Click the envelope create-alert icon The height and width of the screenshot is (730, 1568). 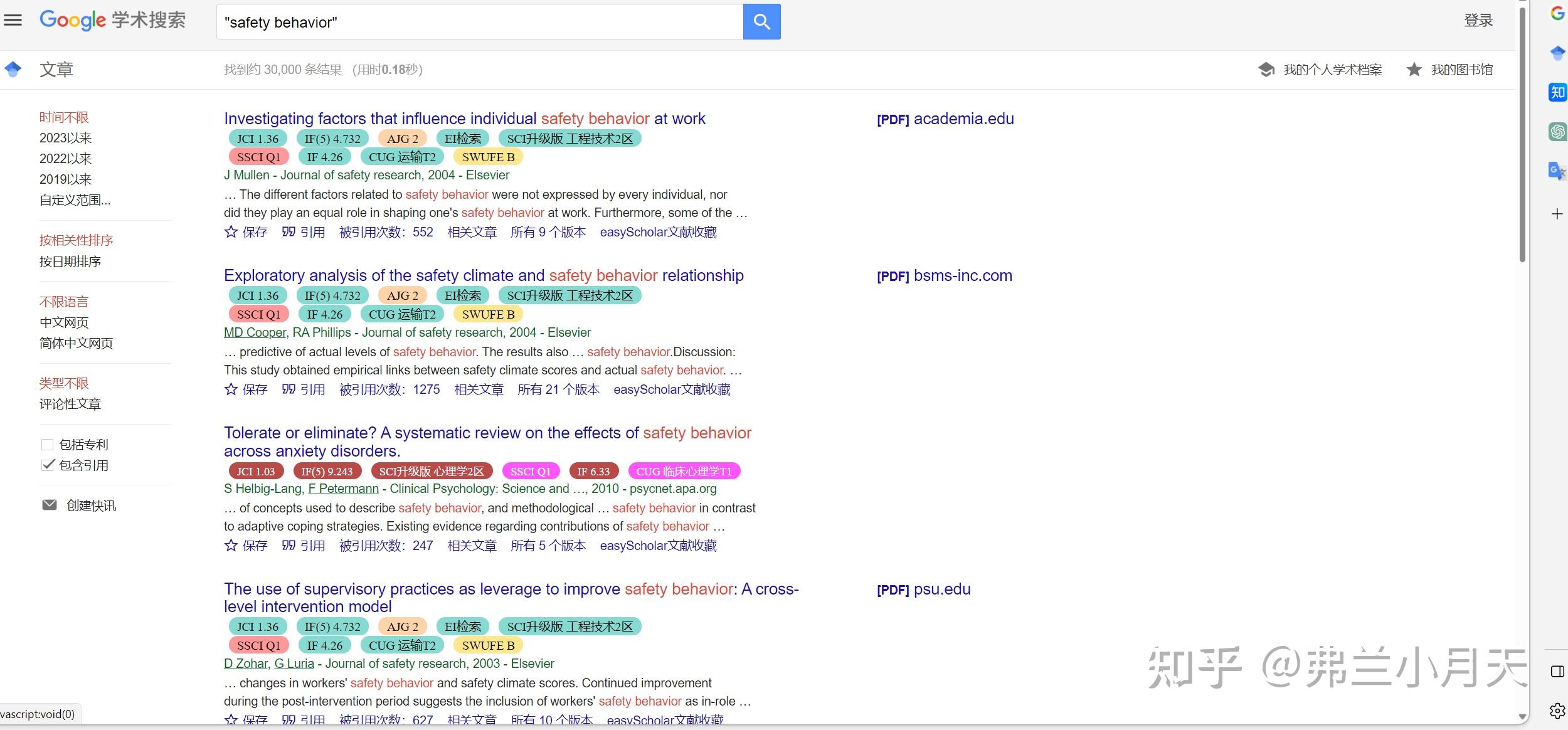[x=49, y=505]
